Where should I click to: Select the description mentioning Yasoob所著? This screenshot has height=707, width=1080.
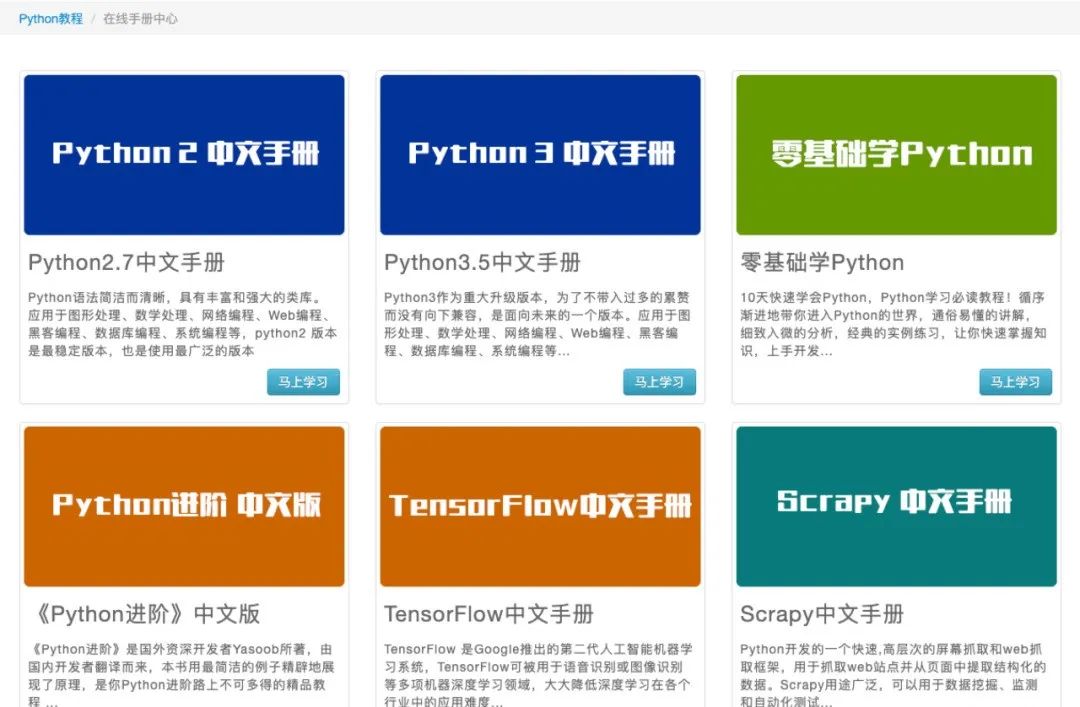pyautogui.click(x=181, y=677)
